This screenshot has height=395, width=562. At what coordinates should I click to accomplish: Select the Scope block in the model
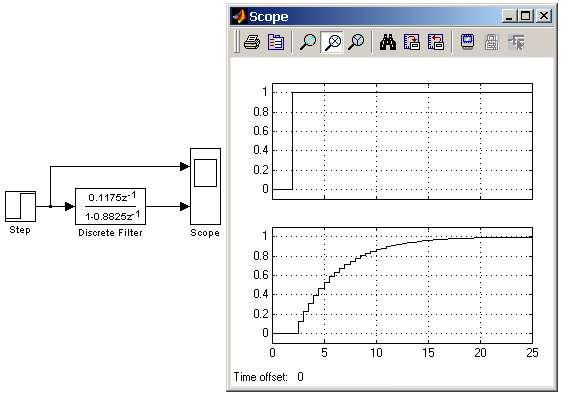[x=205, y=186]
